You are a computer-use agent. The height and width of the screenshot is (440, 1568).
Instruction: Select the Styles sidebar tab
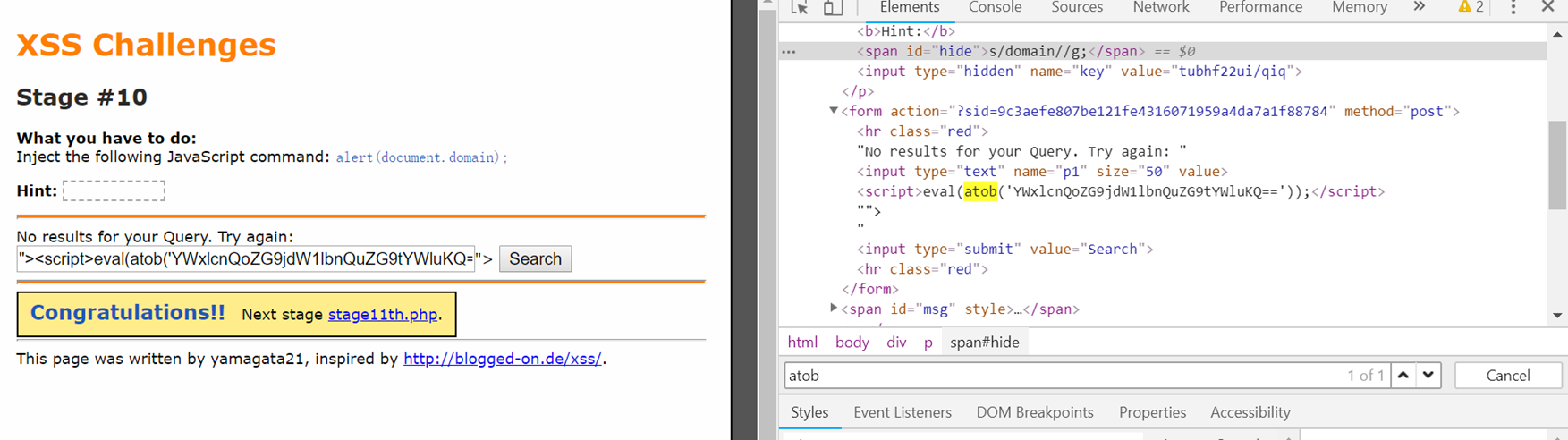(809, 412)
